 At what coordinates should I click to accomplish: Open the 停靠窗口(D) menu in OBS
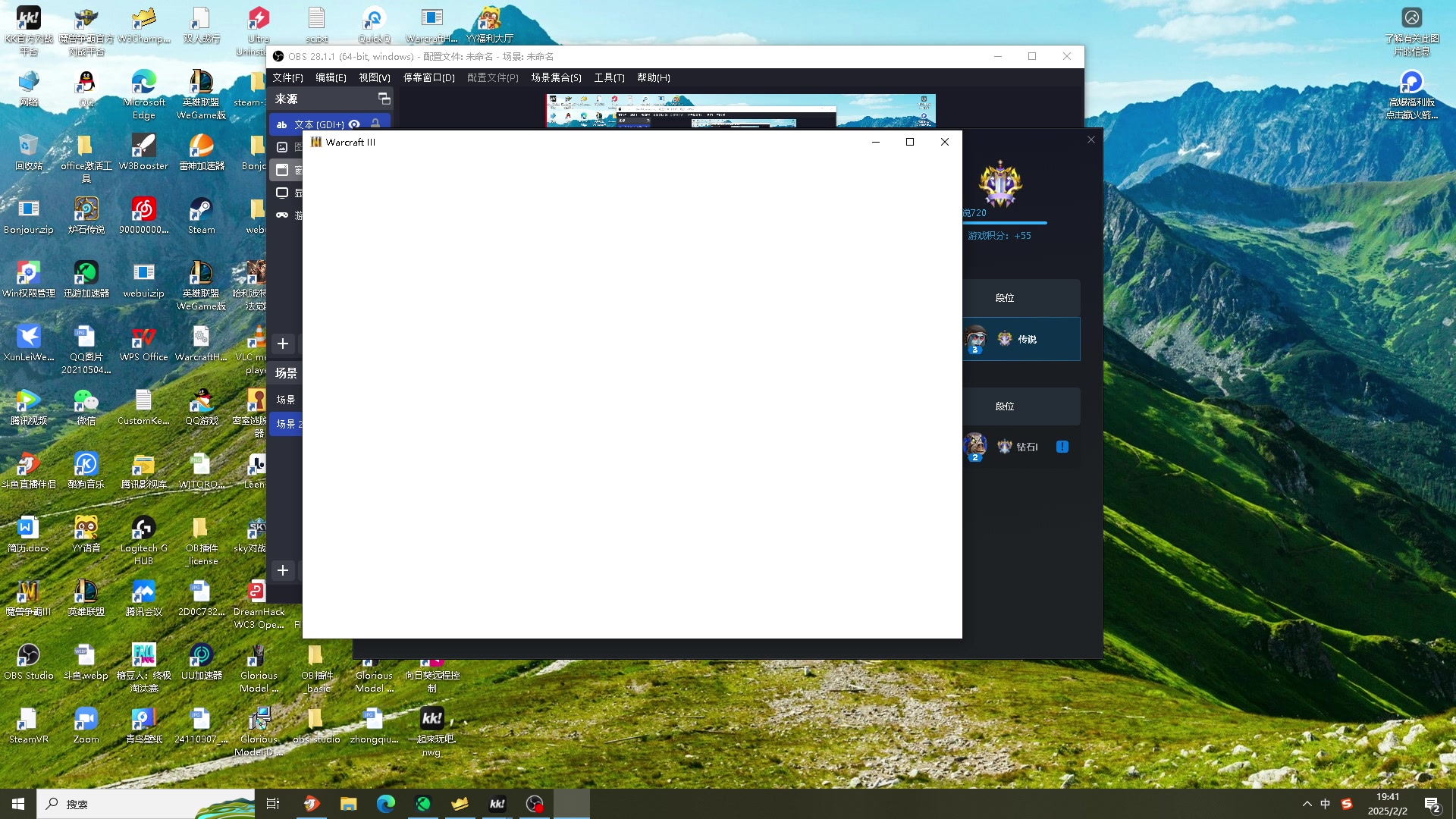coord(429,77)
